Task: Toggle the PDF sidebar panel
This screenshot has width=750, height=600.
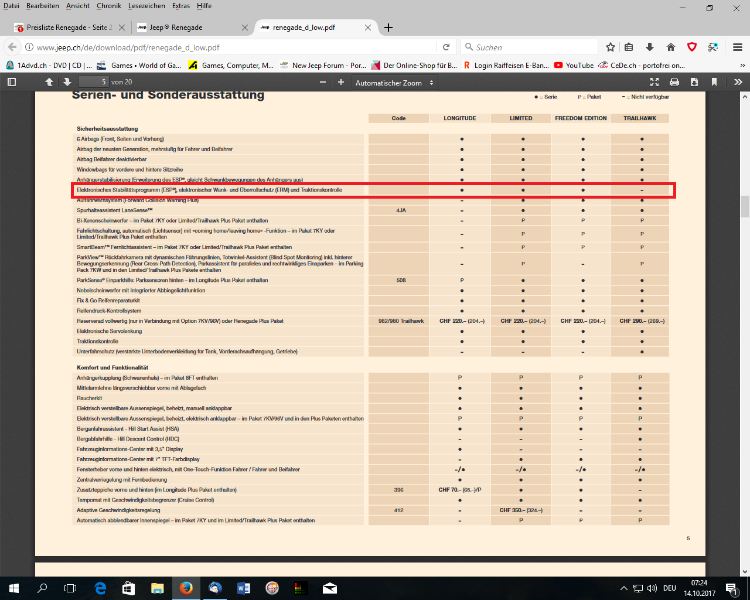Action: coord(13,81)
